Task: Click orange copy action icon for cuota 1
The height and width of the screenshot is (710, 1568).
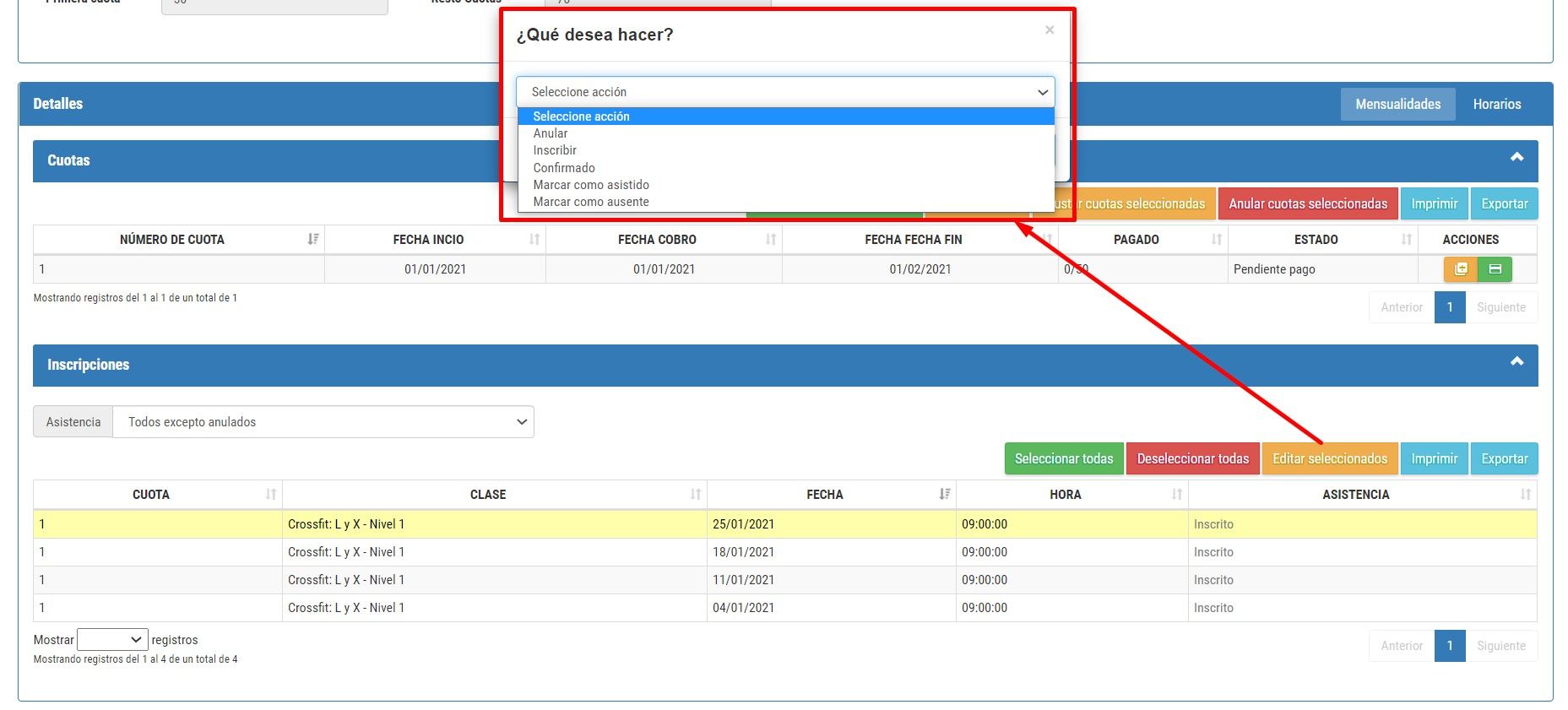Action: 1461,269
